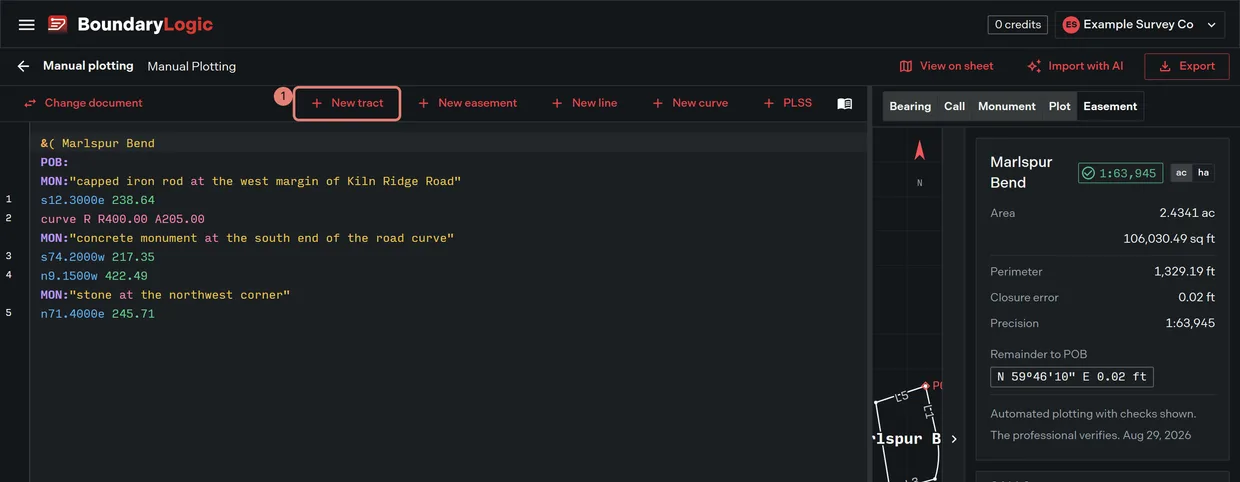Go back using the left arrow
1240x482 pixels.
click(23, 66)
